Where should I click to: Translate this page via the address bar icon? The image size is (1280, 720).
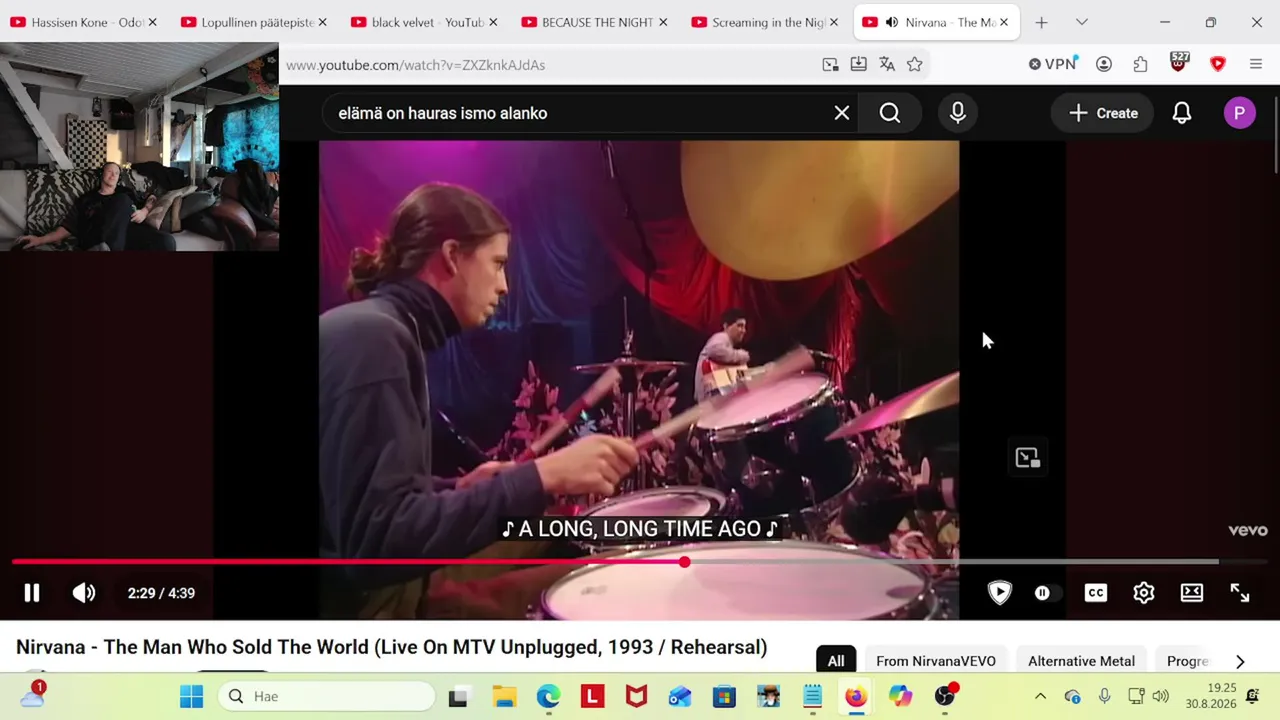(886, 64)
